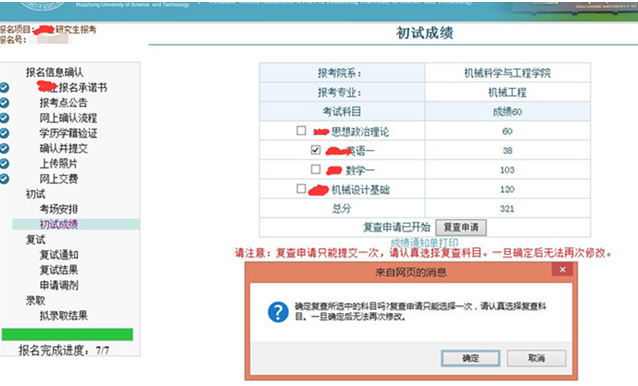Uncheck the 英语一 checkbox
This screenshot has width=638, height=386.
point(315,150)
